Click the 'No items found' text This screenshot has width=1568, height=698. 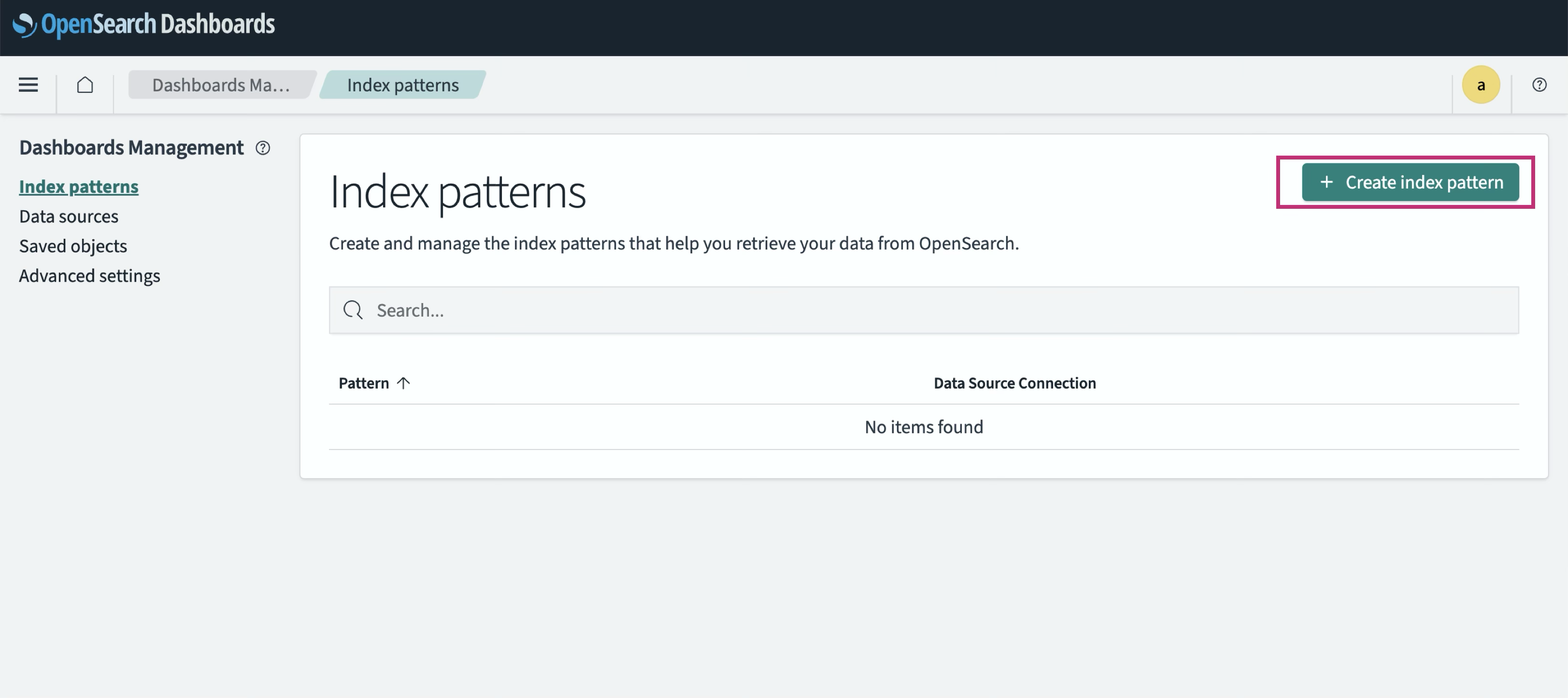924,427
